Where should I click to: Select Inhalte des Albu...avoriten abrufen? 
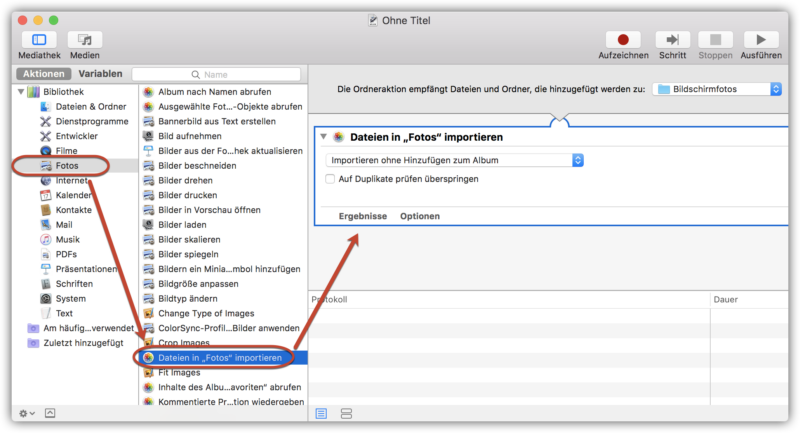pyautogui.click(x=230, y=388)
